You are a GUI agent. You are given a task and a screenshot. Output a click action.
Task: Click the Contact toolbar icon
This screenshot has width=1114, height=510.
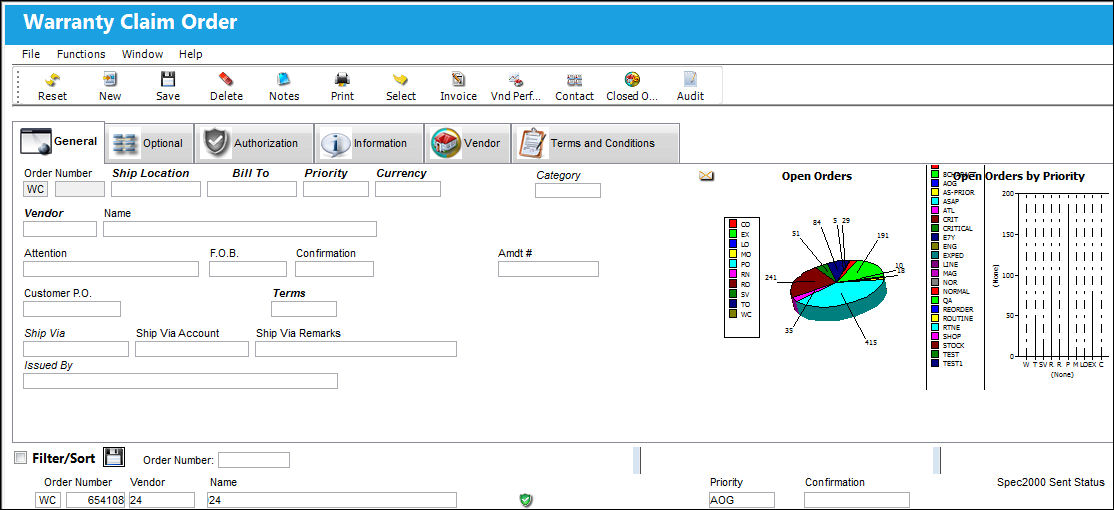point(575,87)
